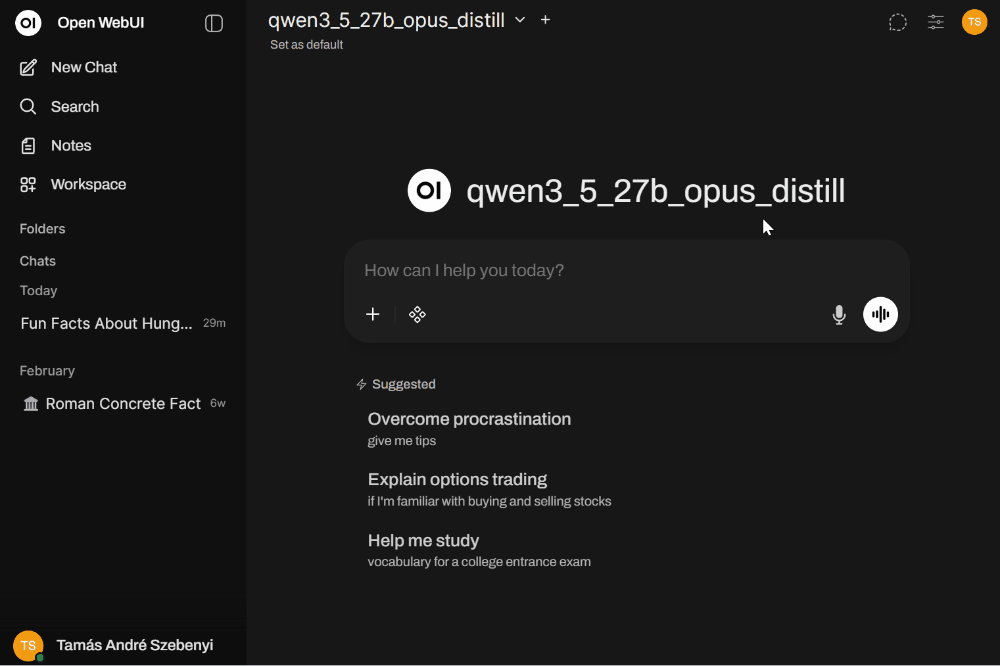Collapse the Chats section
This screenshot has height=666, width=1000.
(x=38, y=261)
